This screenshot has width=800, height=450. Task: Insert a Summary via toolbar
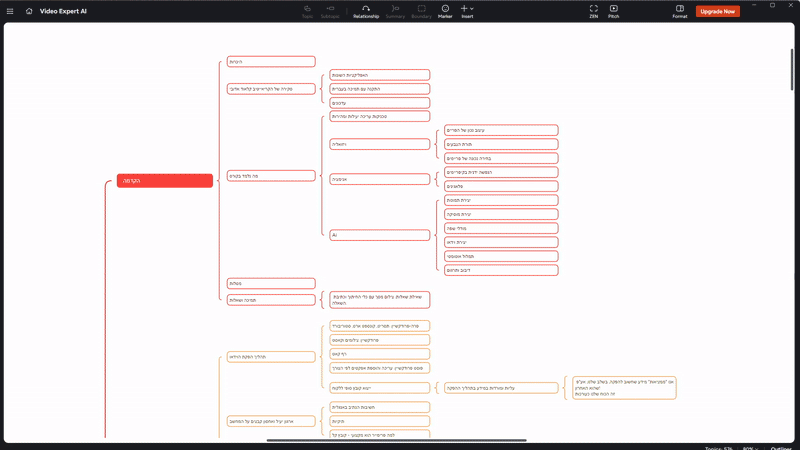[395, 11]
